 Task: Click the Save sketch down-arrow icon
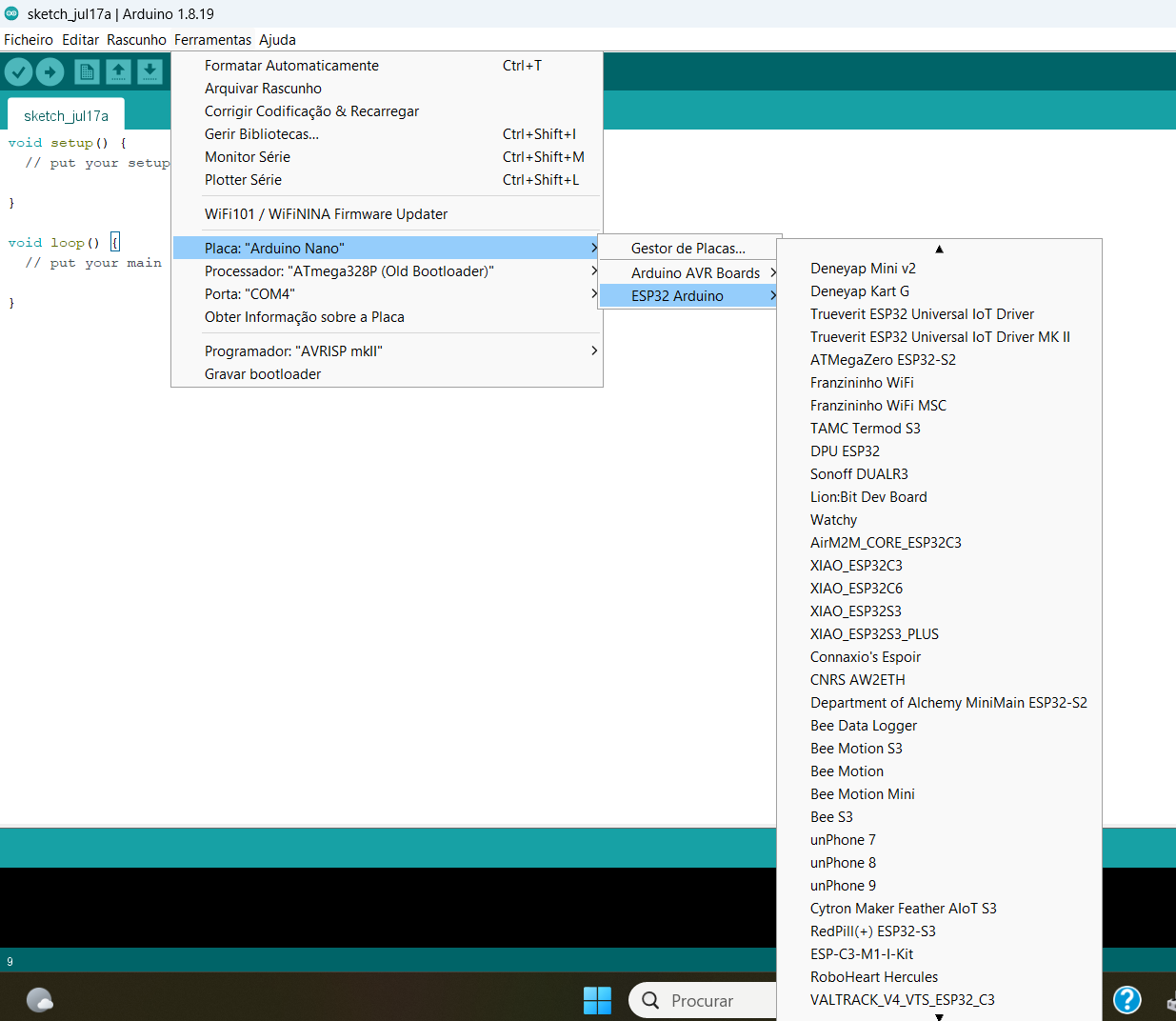(x=149, y=71)
